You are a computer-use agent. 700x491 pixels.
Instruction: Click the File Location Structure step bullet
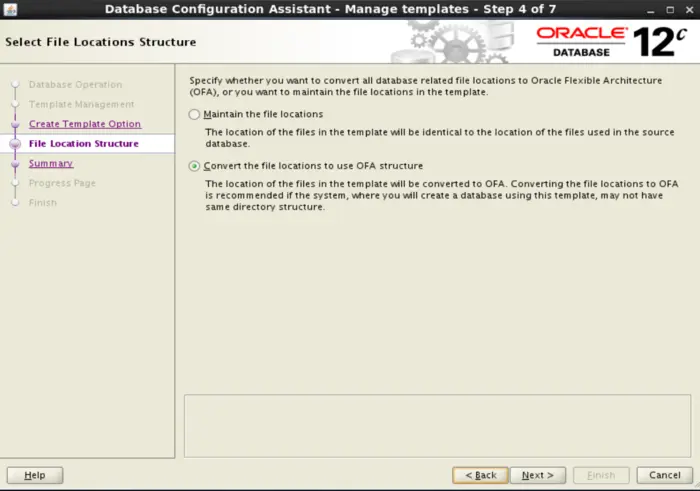tap(15, 144)
